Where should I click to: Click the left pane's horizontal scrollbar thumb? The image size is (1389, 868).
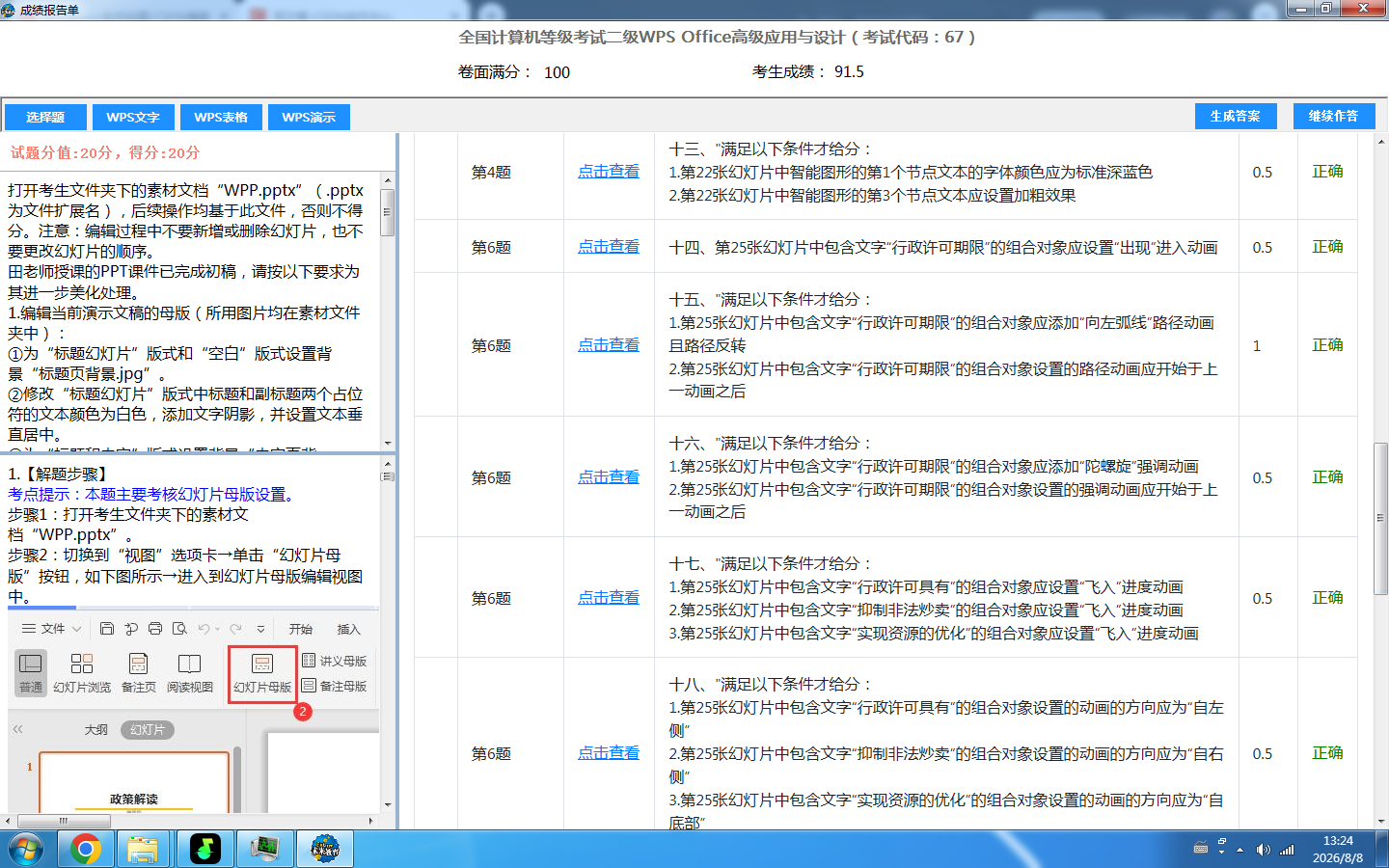[x=64, y=821]
